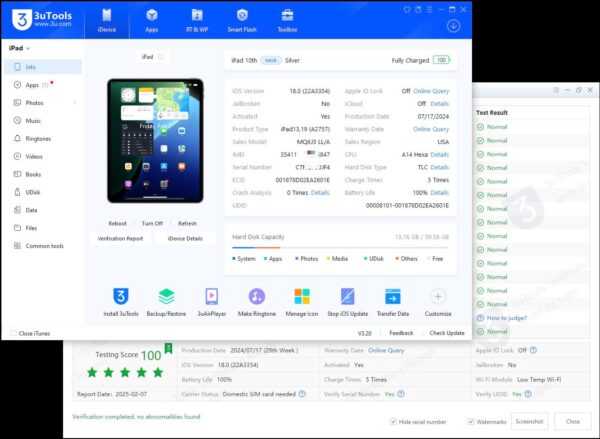Image resolution: width=600 pixels, height=439 pixels.
Task: Open Apps in the sidebar
Action: 43,85
